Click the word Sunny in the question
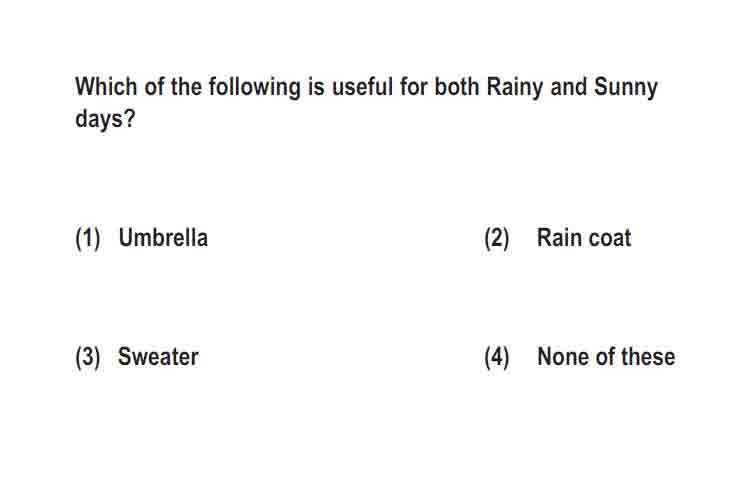Viewport: 750px width, 500px height. click(626, 88)
